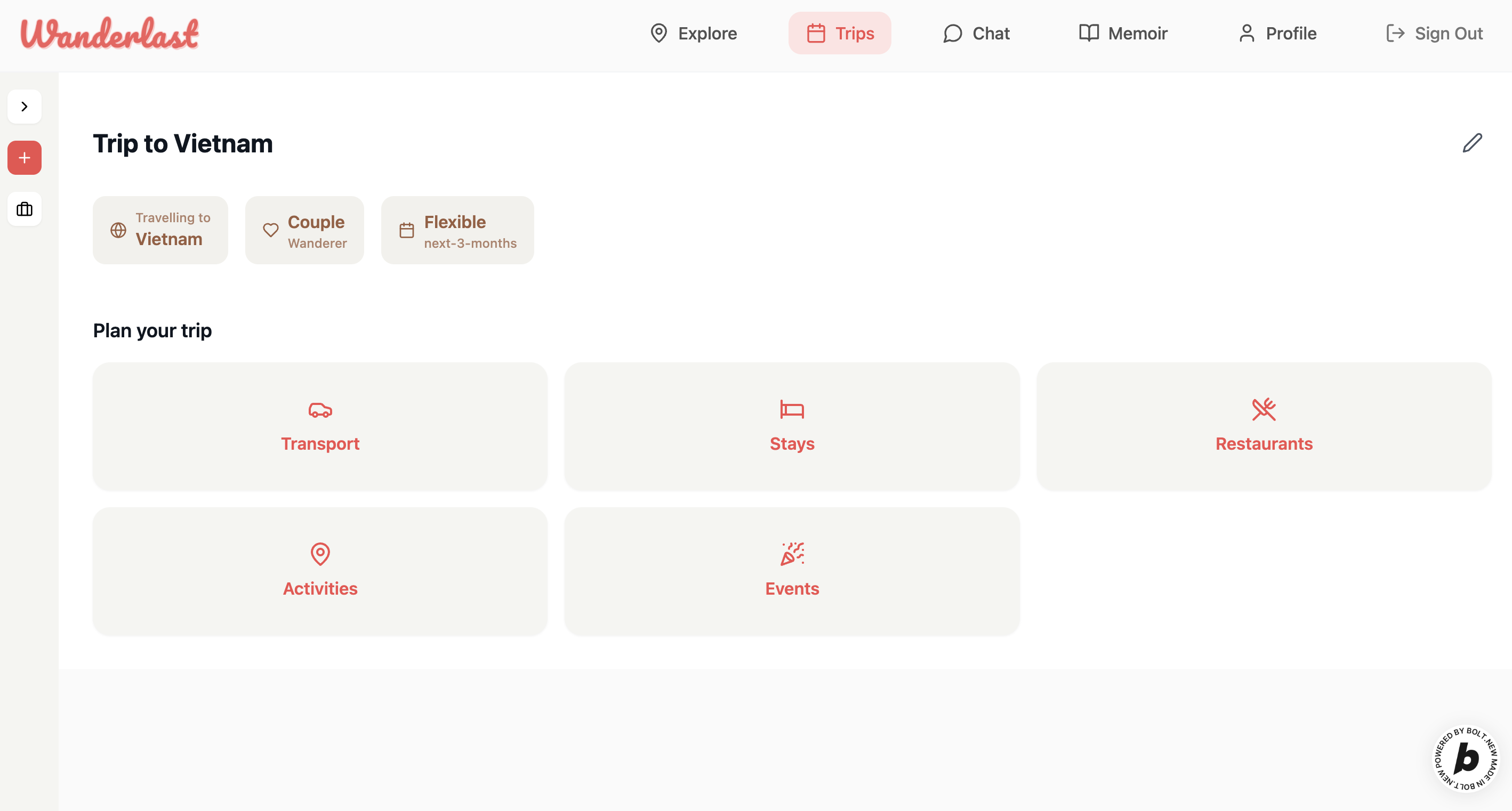Open the Events party popper card

click(x=792, y=571)
